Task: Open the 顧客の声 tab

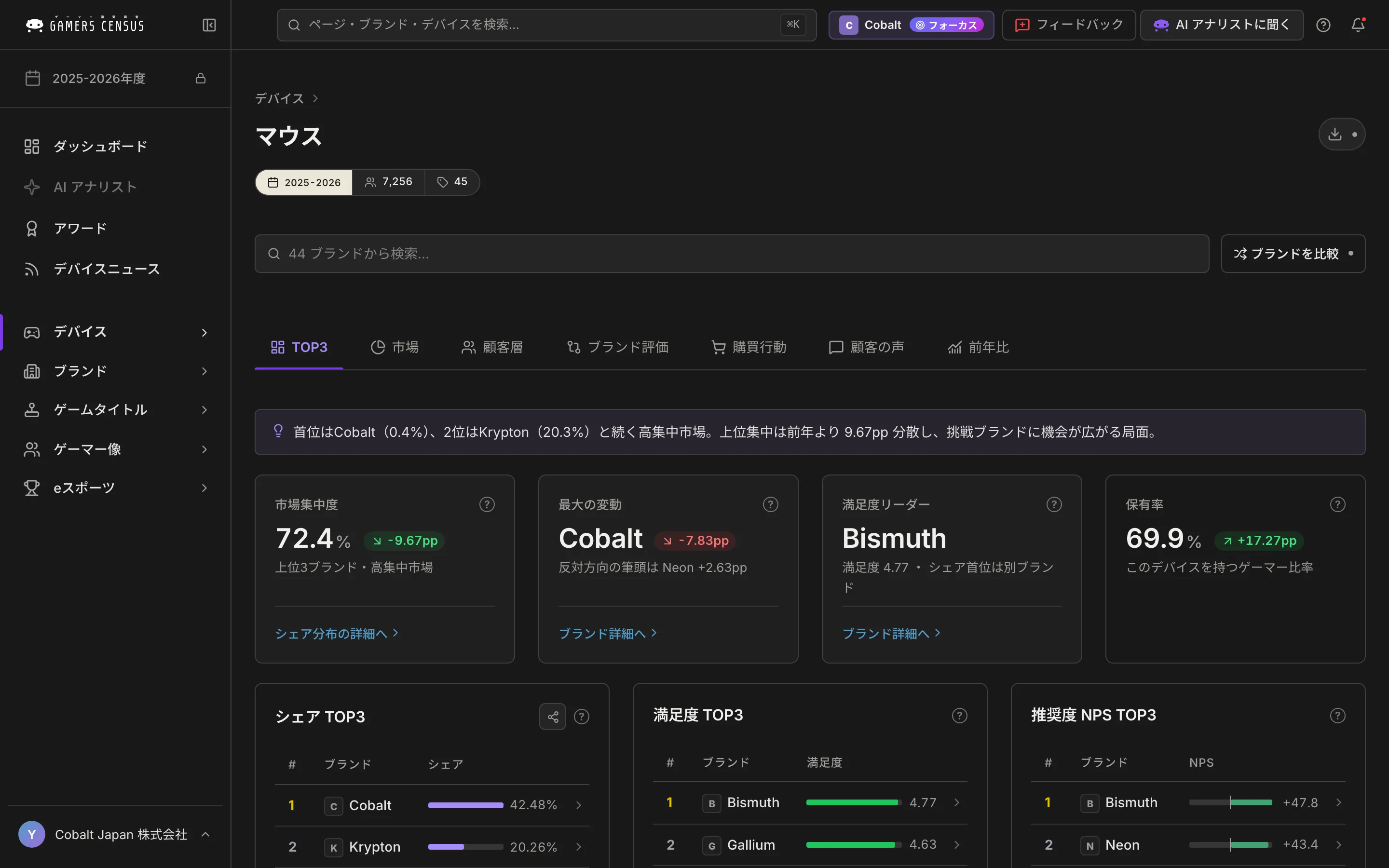Action: click(x=866, y=347)
